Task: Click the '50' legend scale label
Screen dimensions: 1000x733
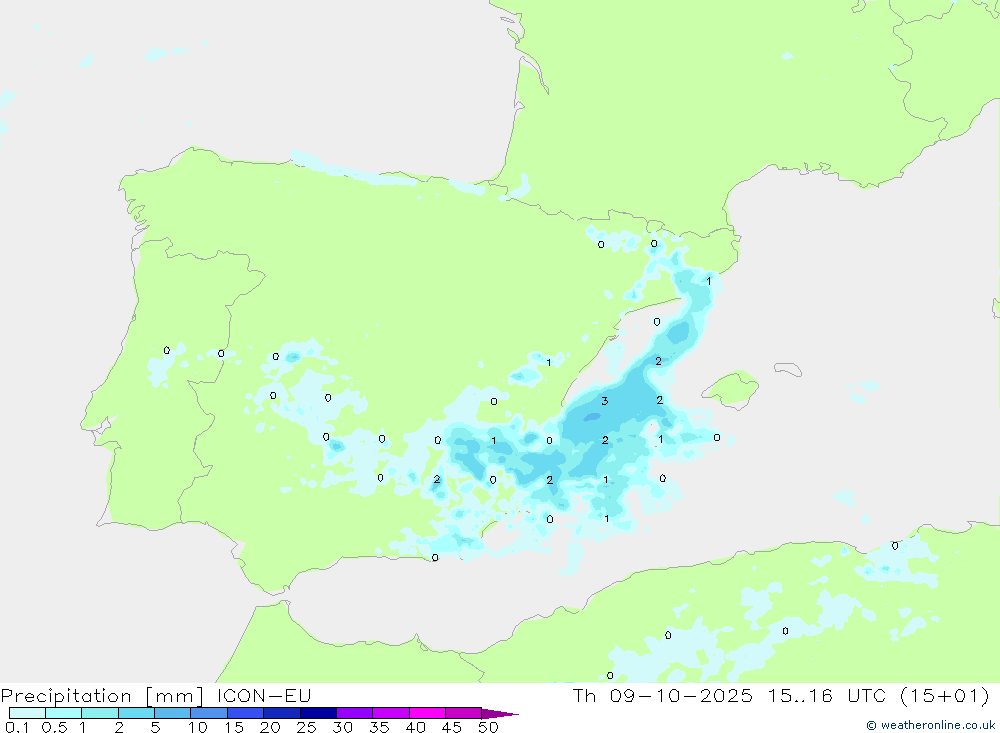Action: 488,727
